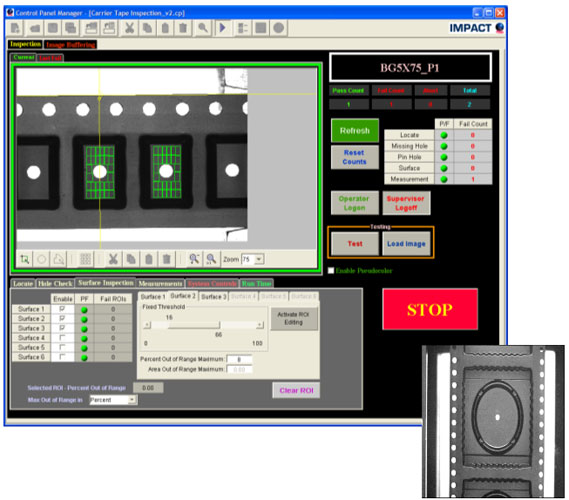
Task: Click the Percent Out of Range Maximum field
Action: pyautogui.click(x=239, y=359)
